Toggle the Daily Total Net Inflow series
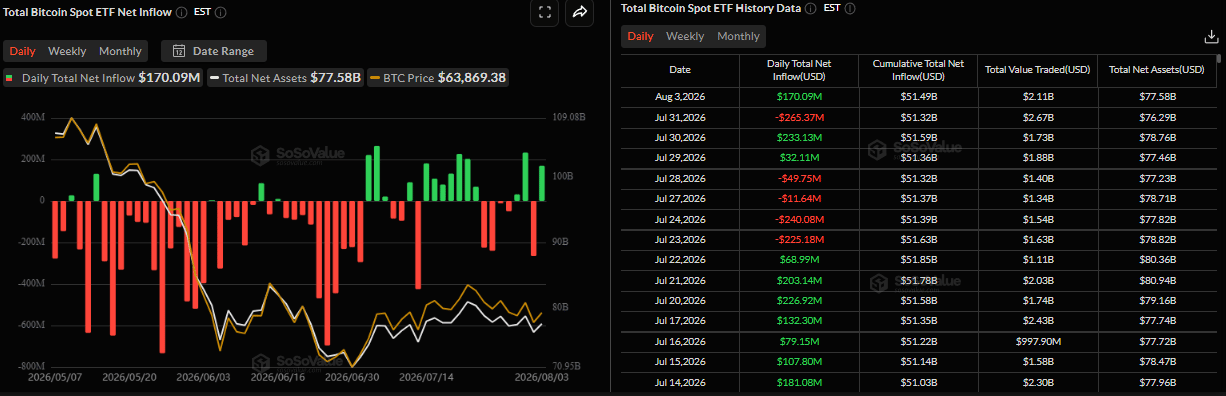 103,77
